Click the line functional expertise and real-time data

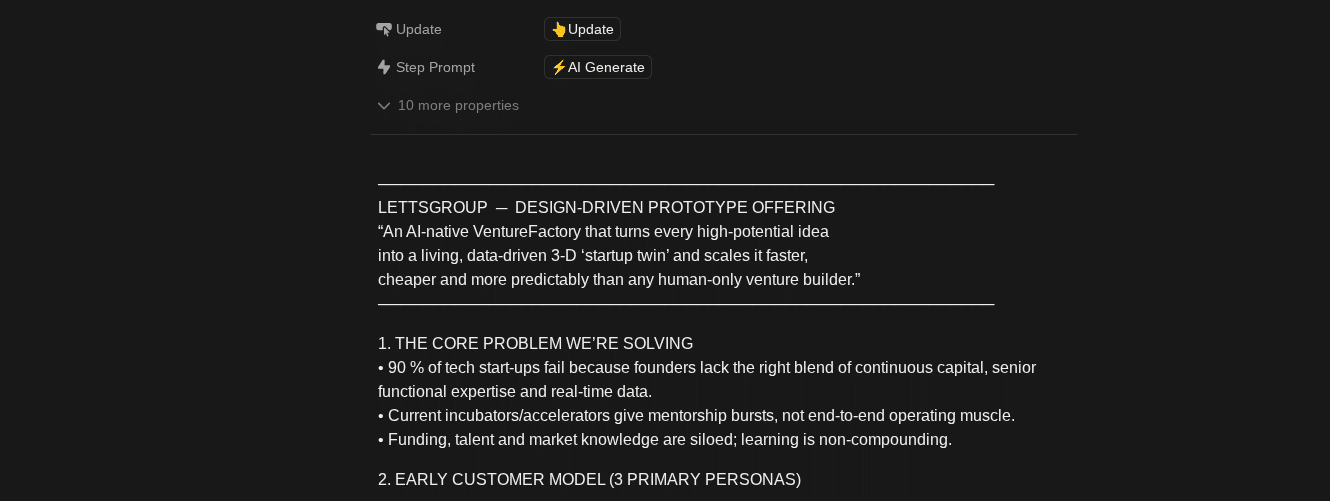(515, 391)
